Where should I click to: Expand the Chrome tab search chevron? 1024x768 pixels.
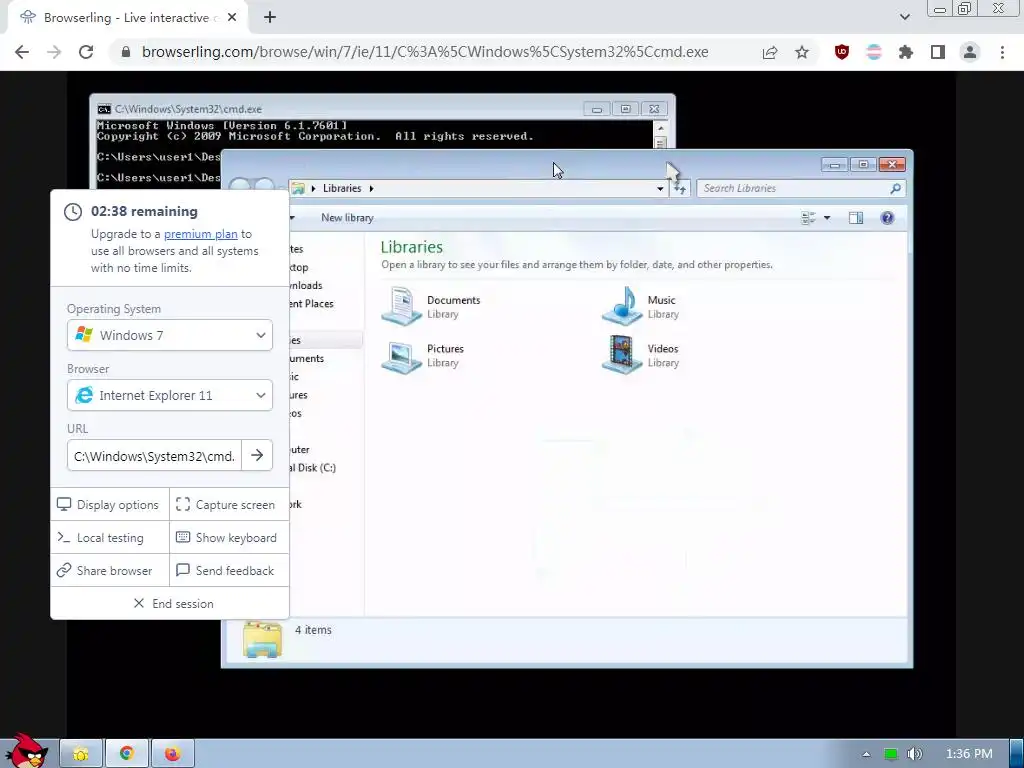pyautogui.click(x=904, y=17)
